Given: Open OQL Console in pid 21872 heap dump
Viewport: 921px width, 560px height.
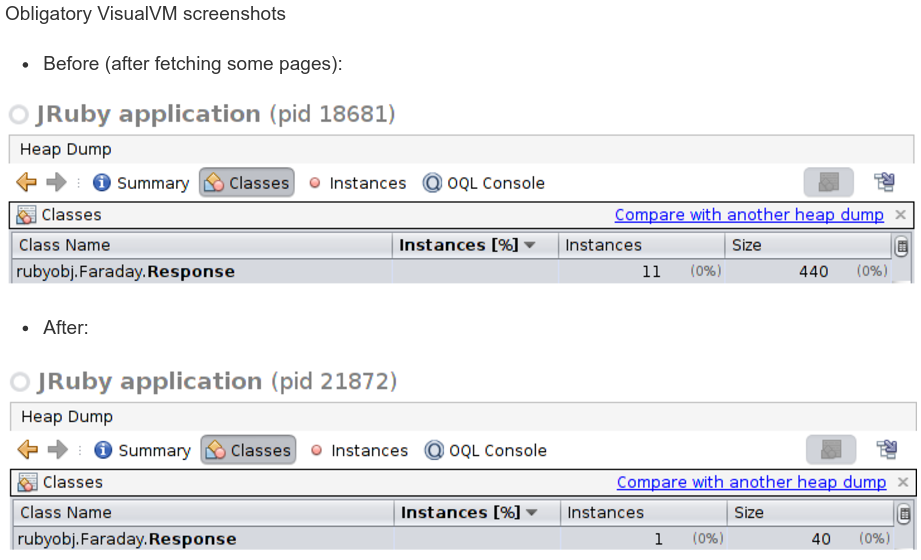Looking at the screenshot, I should (485, 451).
